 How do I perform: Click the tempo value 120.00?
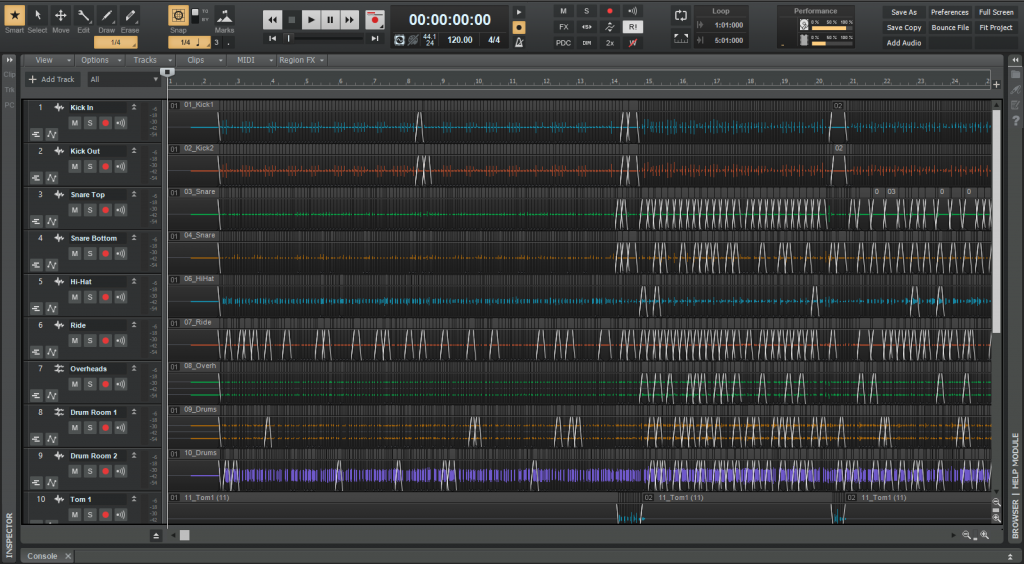click(x=460, y=40)
